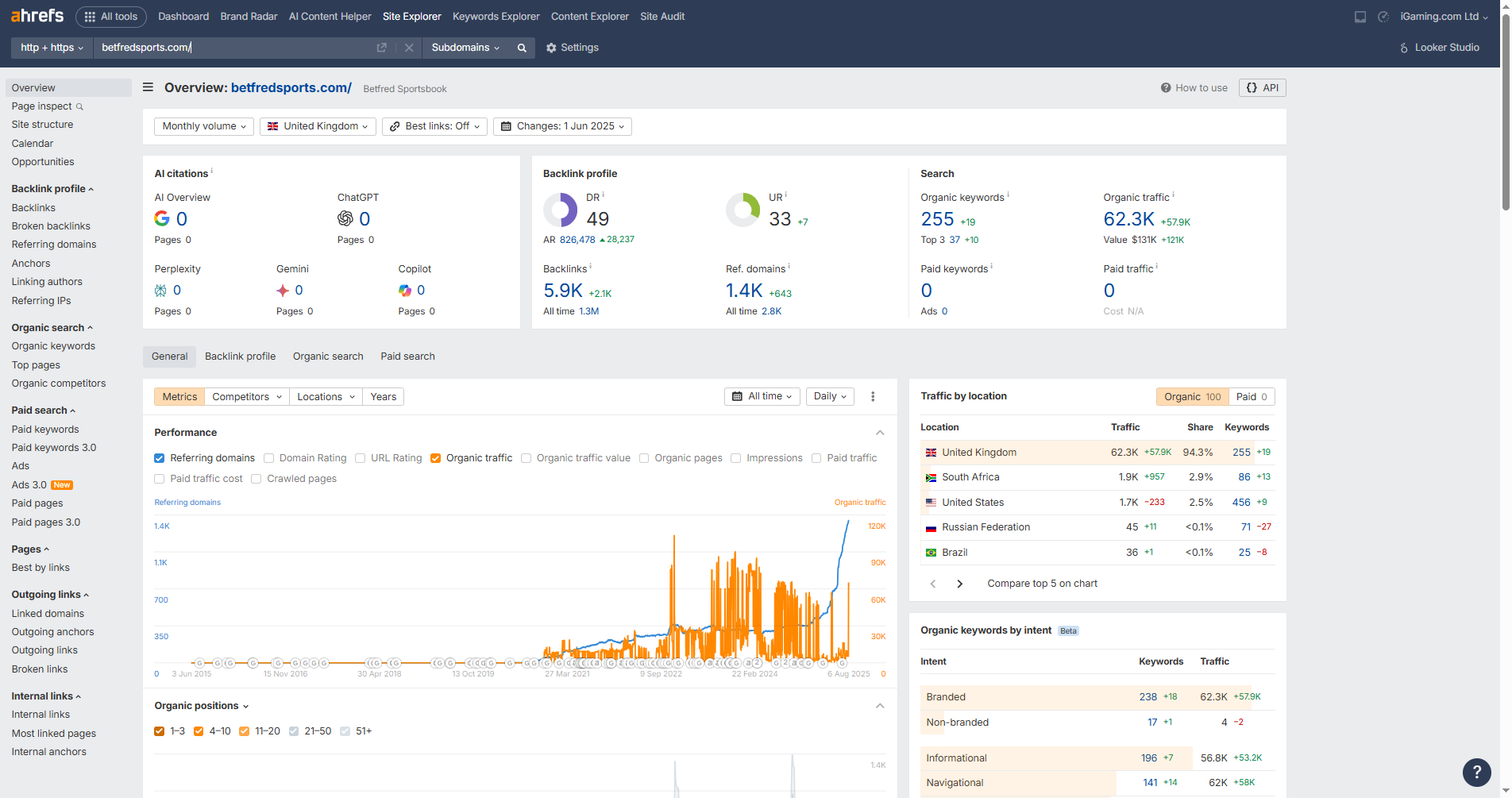Image resolution: width=1512 pixels, height=798 pixels.
Task: Click Compare top 5 on chart
Action: pyautogui.click(x=1043, y=584)
